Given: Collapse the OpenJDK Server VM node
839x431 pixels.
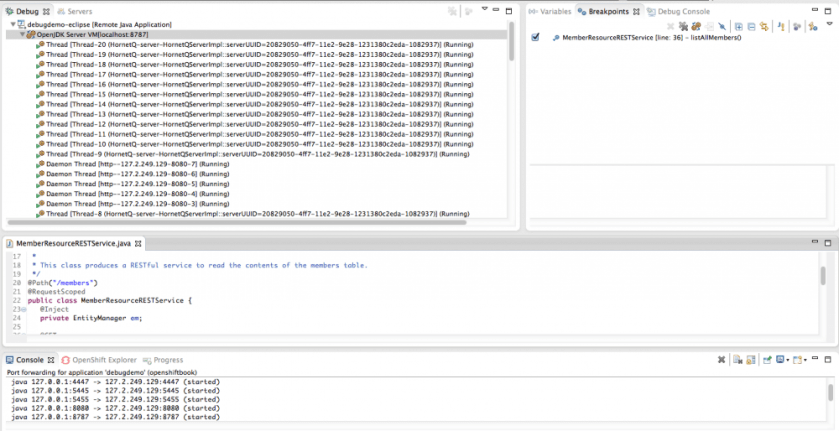Looking at the screenshot, I should tap(22, 34).
